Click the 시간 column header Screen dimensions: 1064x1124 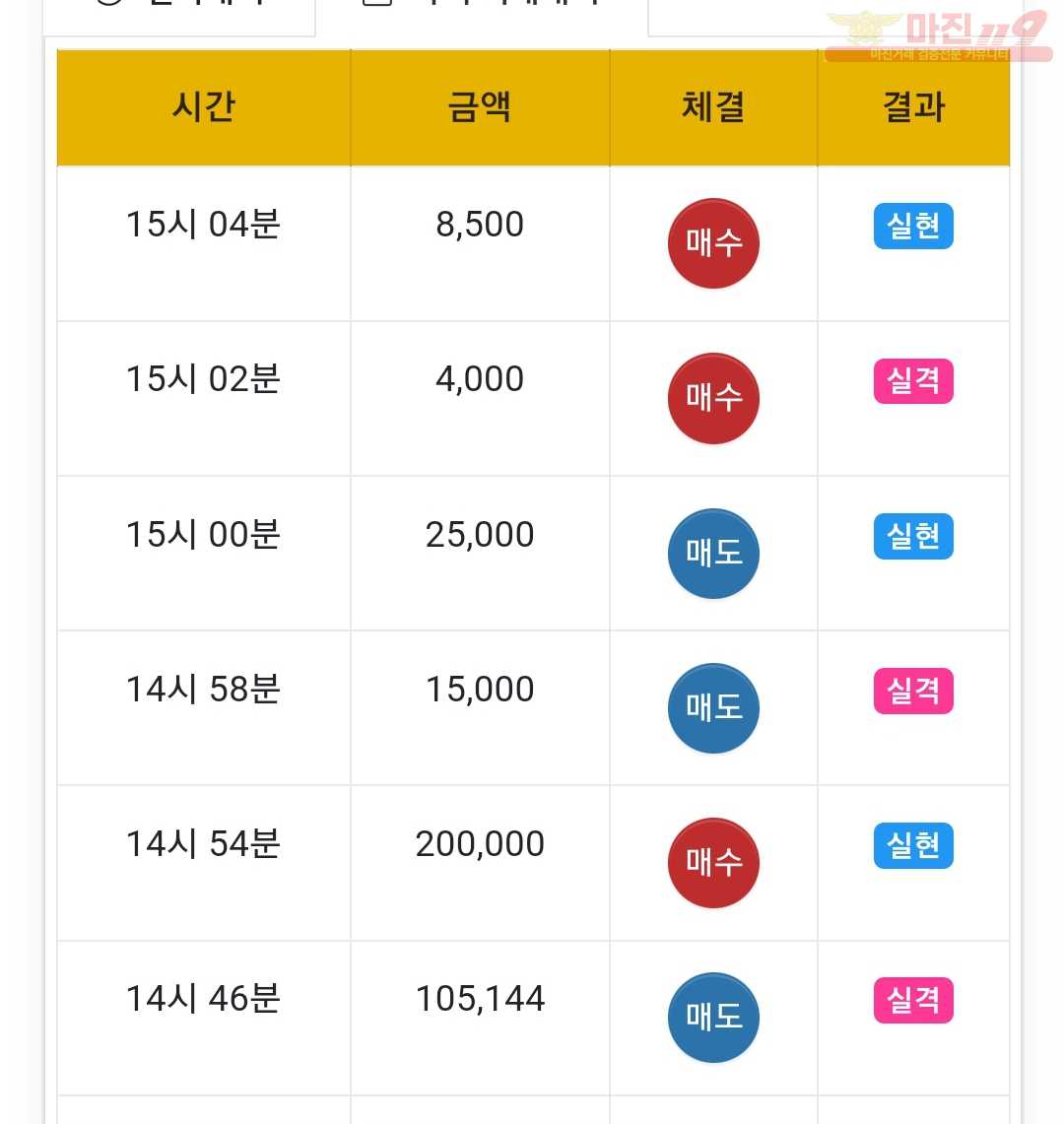click(x=204, y=107)
